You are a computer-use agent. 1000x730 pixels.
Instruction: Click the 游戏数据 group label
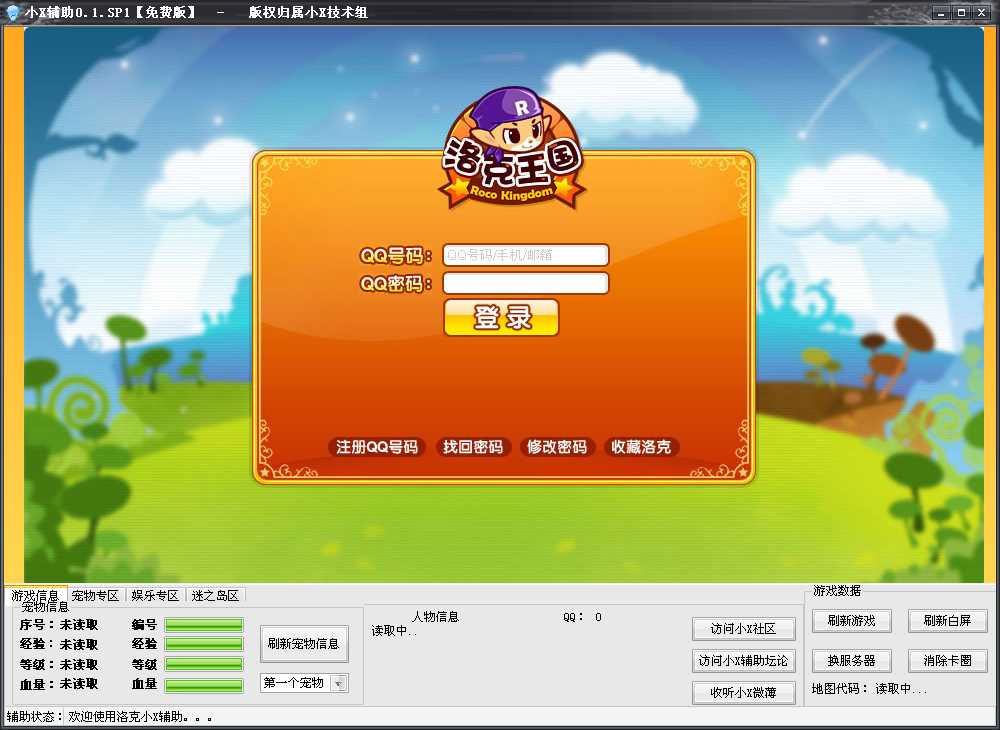[x=837, y=591]
